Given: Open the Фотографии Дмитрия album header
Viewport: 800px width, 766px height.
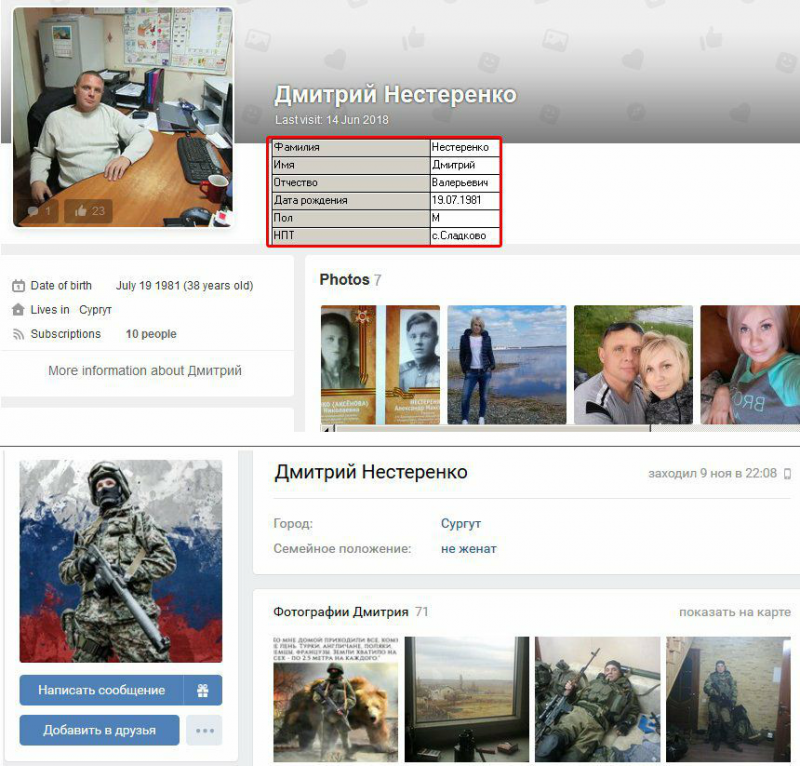Looking at the screenshot, I should click(x=341, y=612).
